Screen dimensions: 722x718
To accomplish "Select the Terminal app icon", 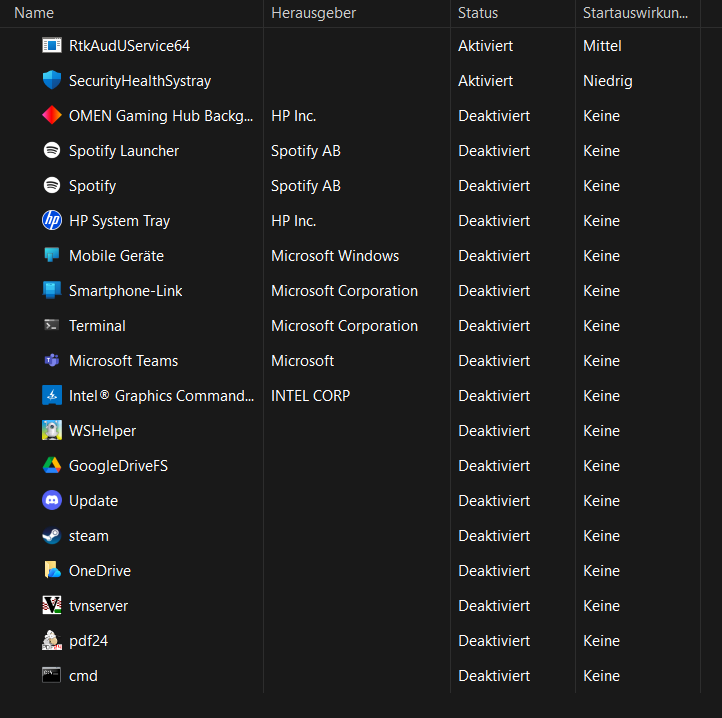I will (52, 325).
